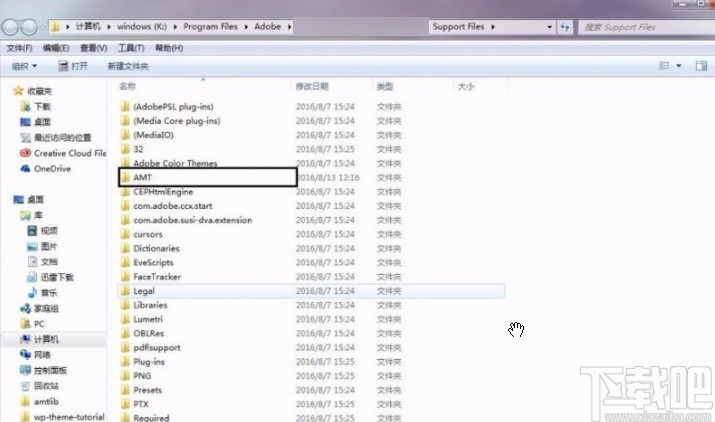Click windows (K:) in the breadcrumb path

click(141, 26)
